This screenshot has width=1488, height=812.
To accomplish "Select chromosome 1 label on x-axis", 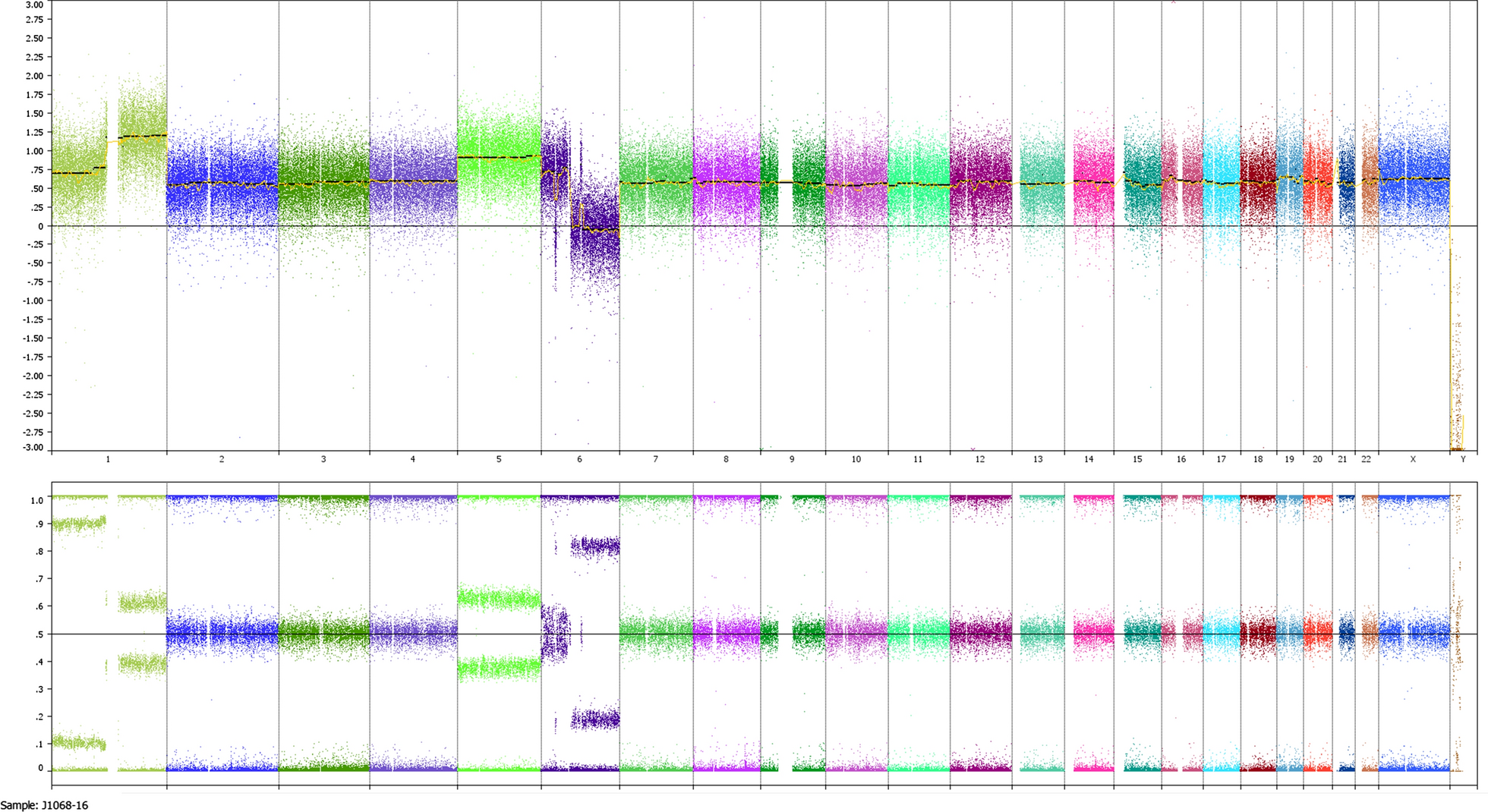I will pos(108,459).
